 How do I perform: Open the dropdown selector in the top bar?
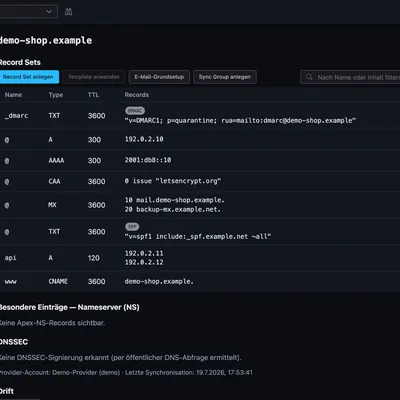click(x=28, y=12)
